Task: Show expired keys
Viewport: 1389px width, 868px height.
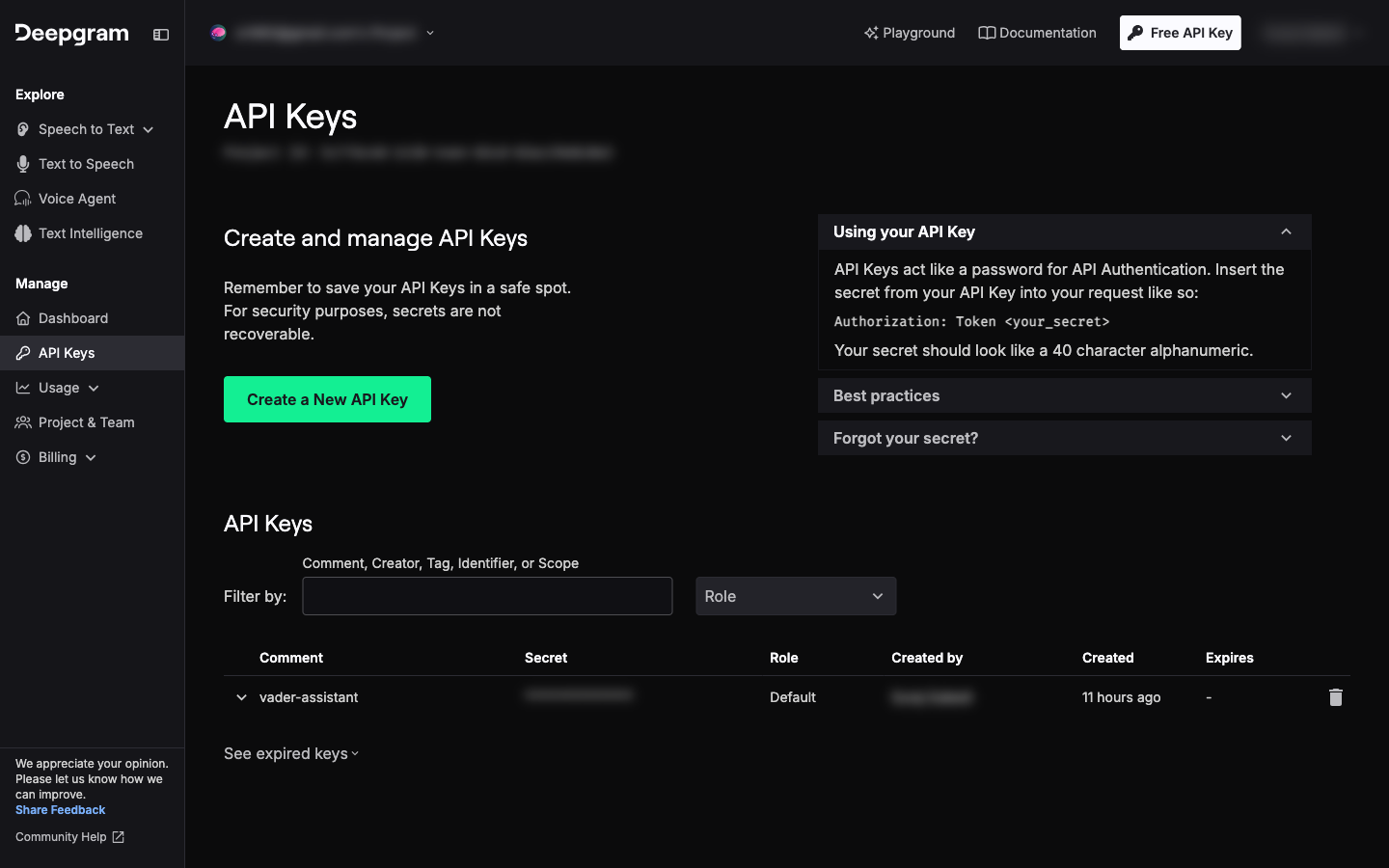Action: pyautogui.click(x=291, y=753)
